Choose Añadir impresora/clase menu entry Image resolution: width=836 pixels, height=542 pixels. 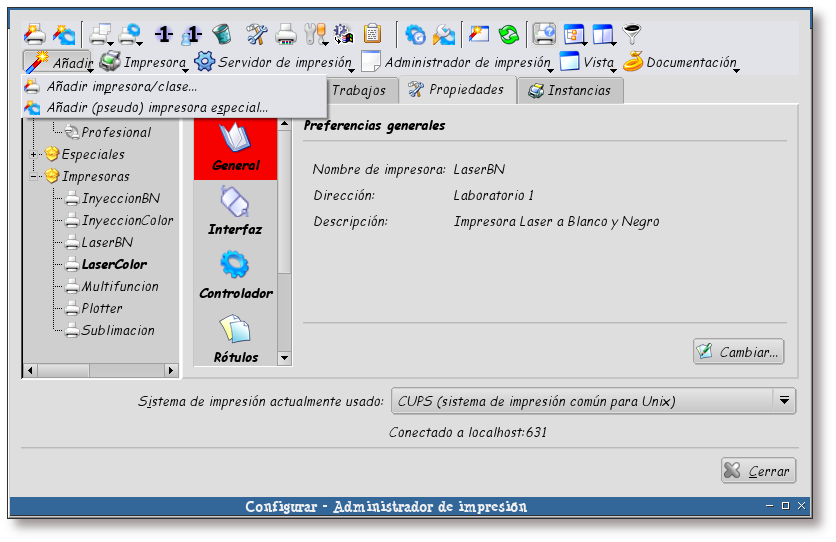pos(122,86)
